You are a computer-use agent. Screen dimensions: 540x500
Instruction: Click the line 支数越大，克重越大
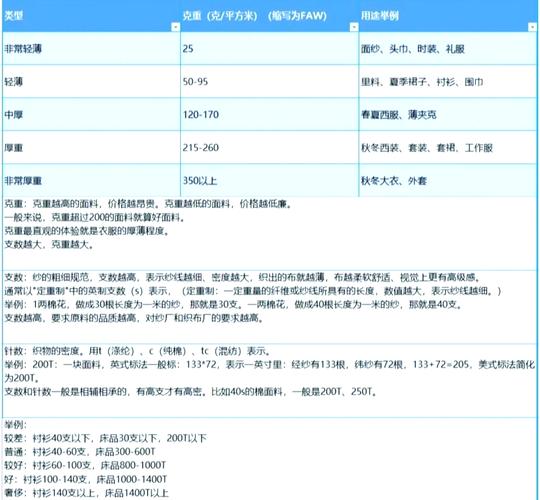coord(49,244)
